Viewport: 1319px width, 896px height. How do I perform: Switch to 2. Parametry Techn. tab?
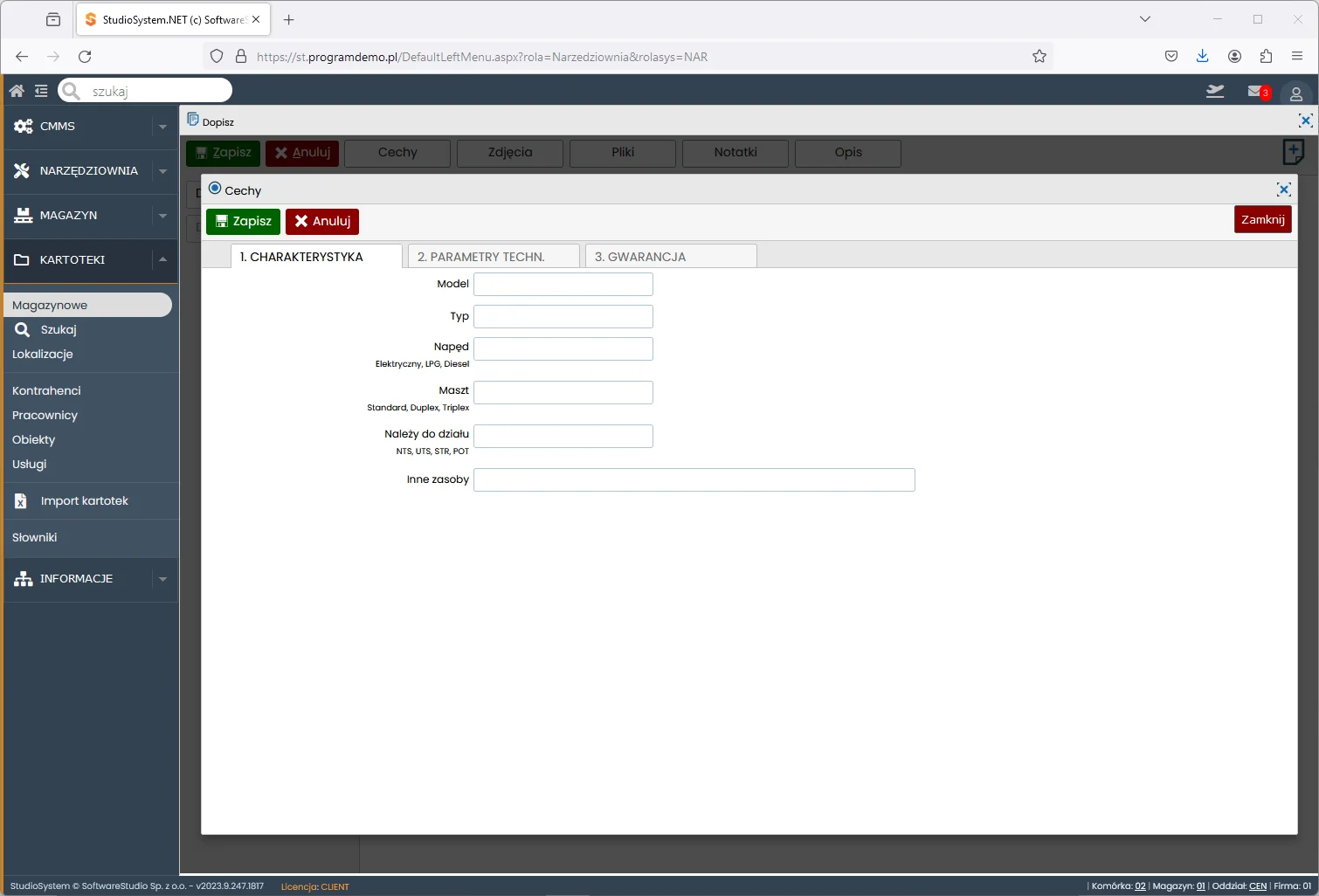tap(494, 257)
